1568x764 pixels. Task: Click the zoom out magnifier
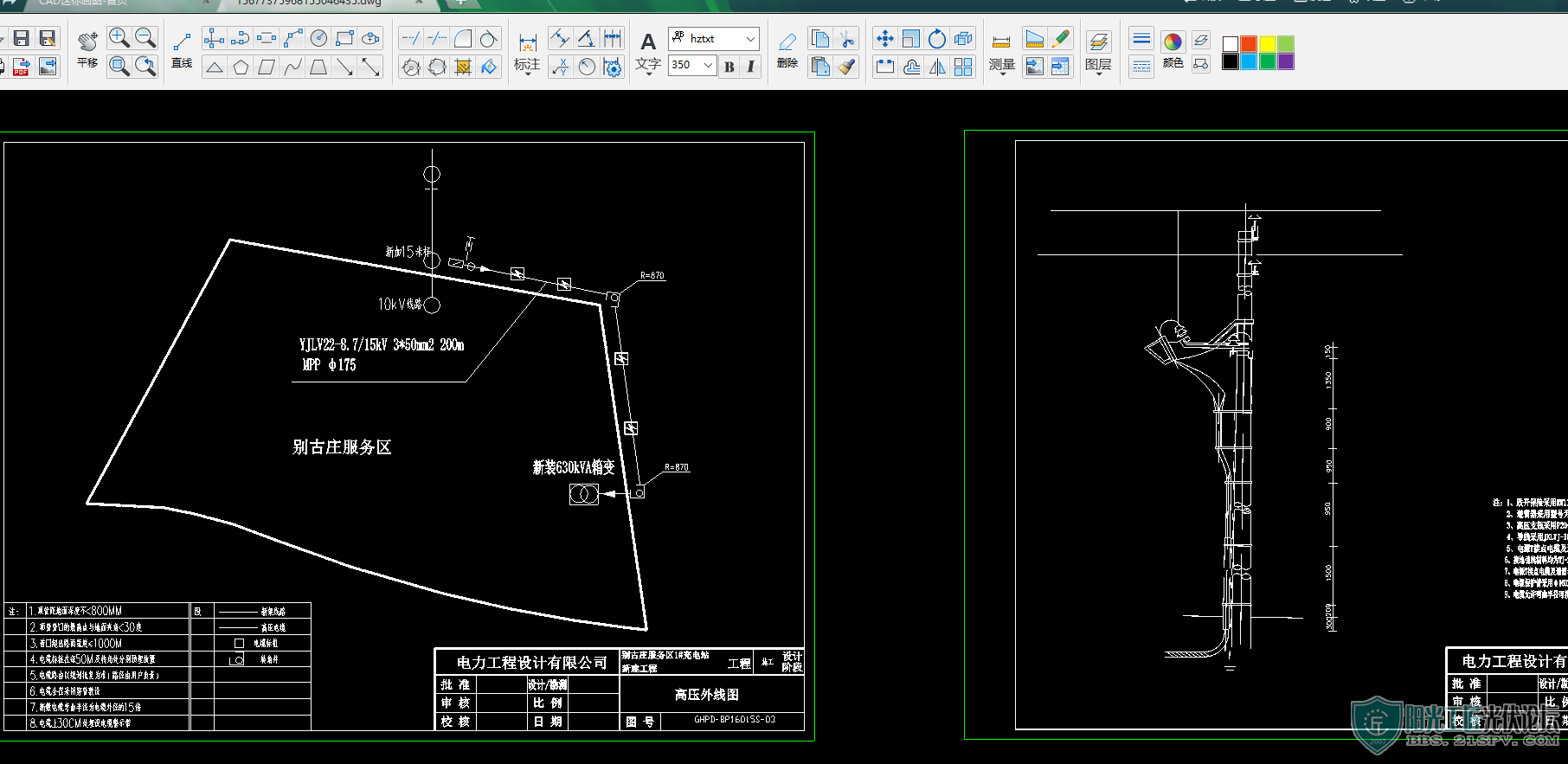(x=145, y=38)
